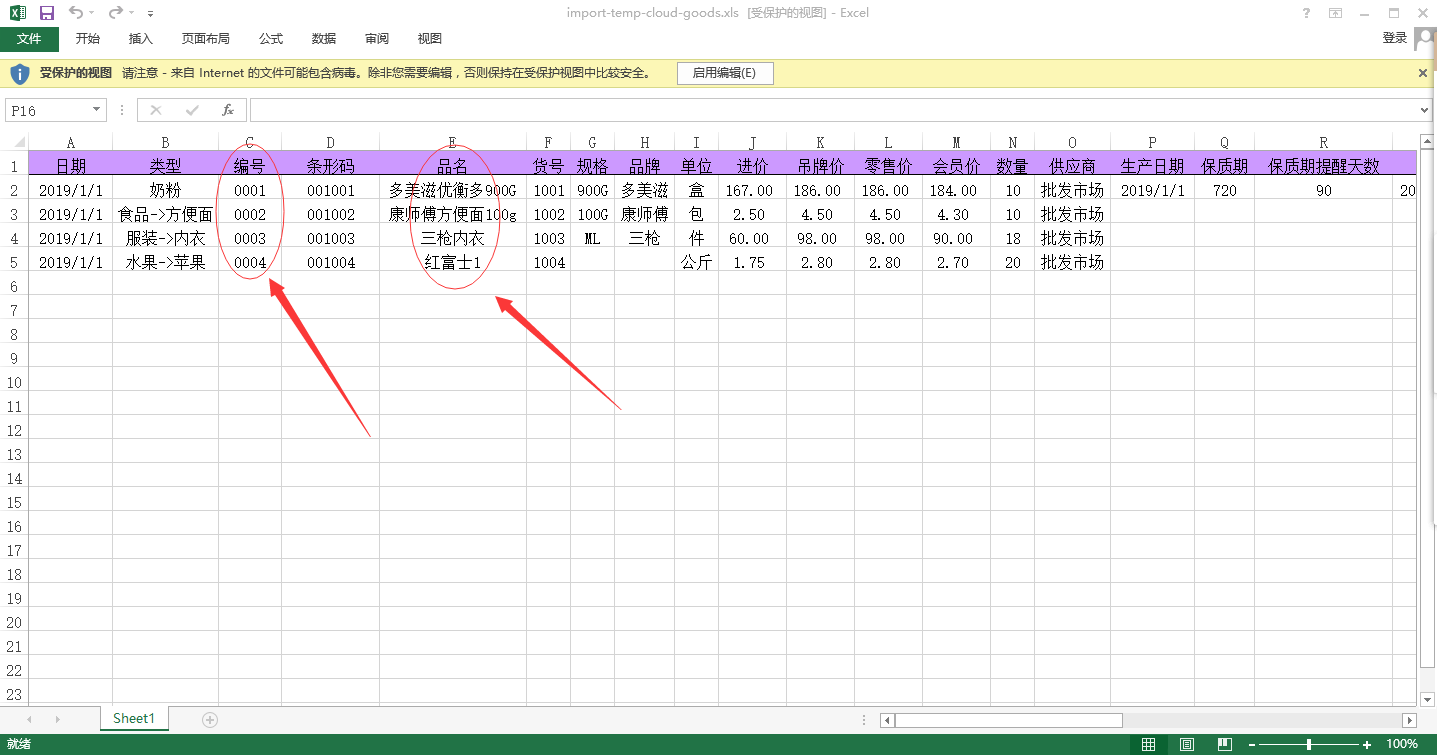
Task: Click the 100% zoom level
Action: click(1402, 744)
